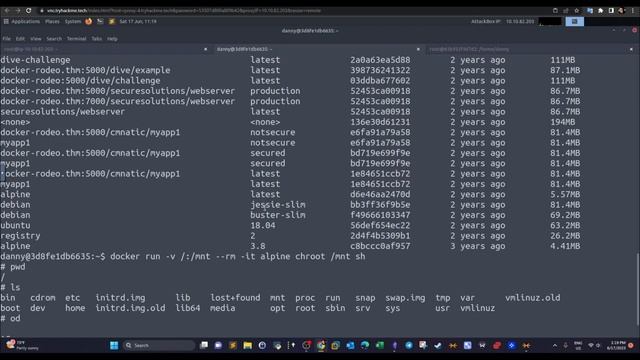Open the terminal Search menu
Image resolution: width=640 pixels, height=360 pixels.
point(54,39)
